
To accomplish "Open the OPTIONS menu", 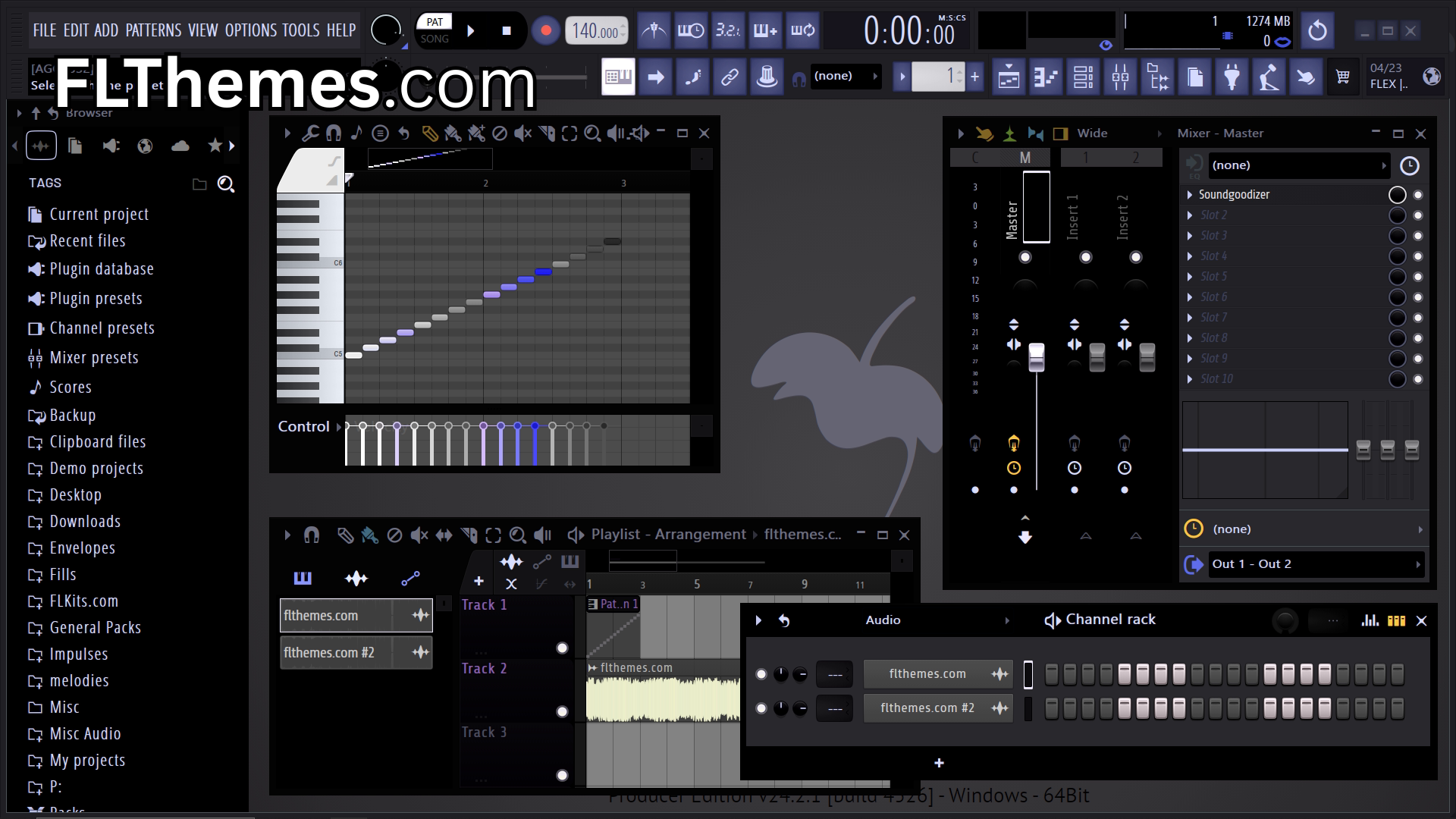I will tap(251, 30).
